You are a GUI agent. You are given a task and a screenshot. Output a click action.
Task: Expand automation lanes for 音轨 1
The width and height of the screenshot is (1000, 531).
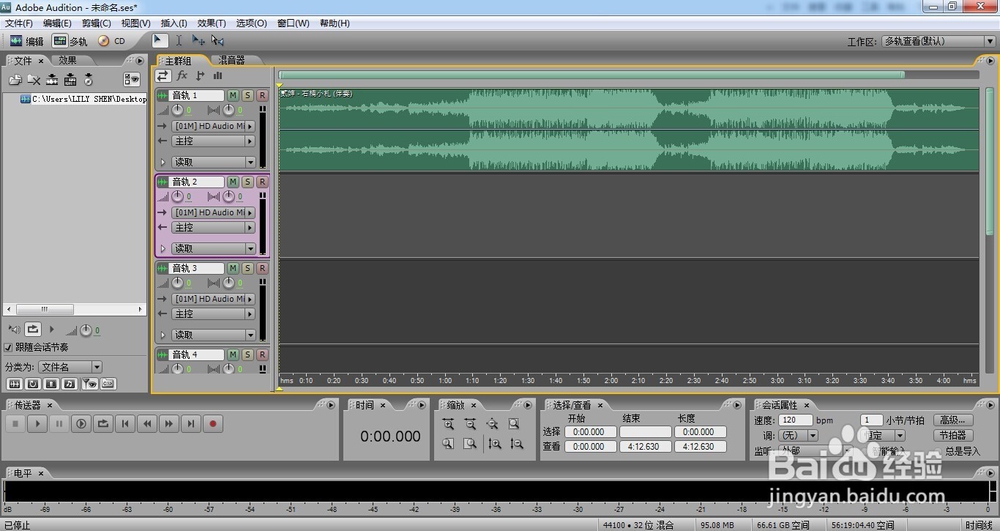pos(163,162)
